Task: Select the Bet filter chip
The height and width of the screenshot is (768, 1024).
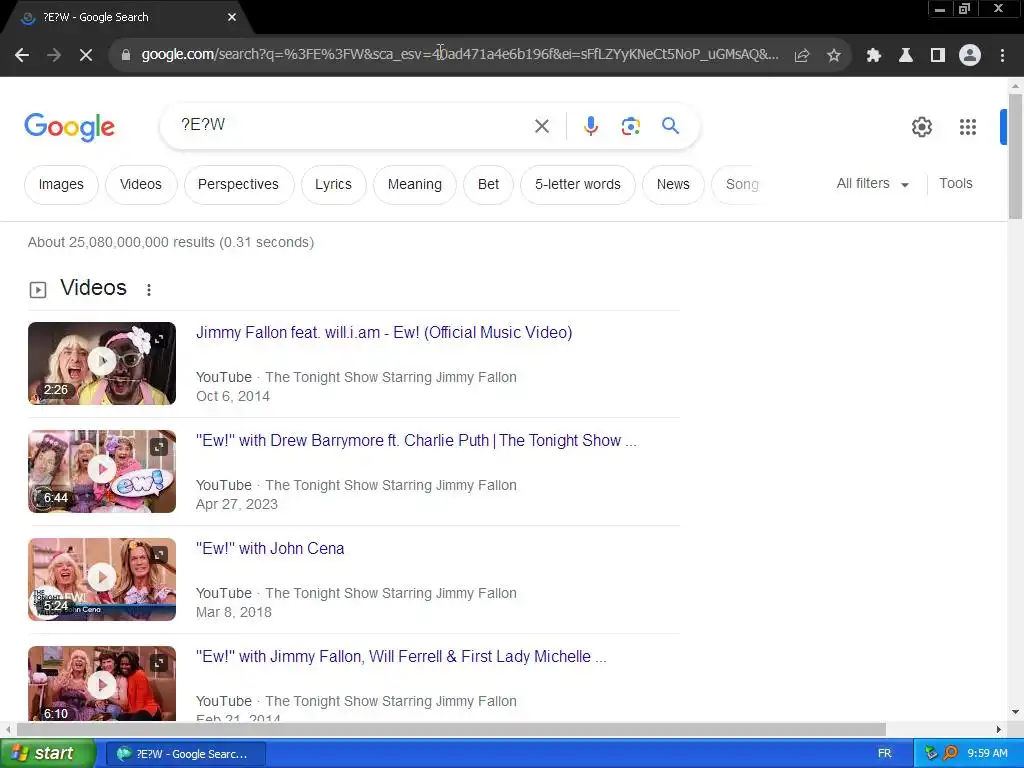Action: (488, 185)
